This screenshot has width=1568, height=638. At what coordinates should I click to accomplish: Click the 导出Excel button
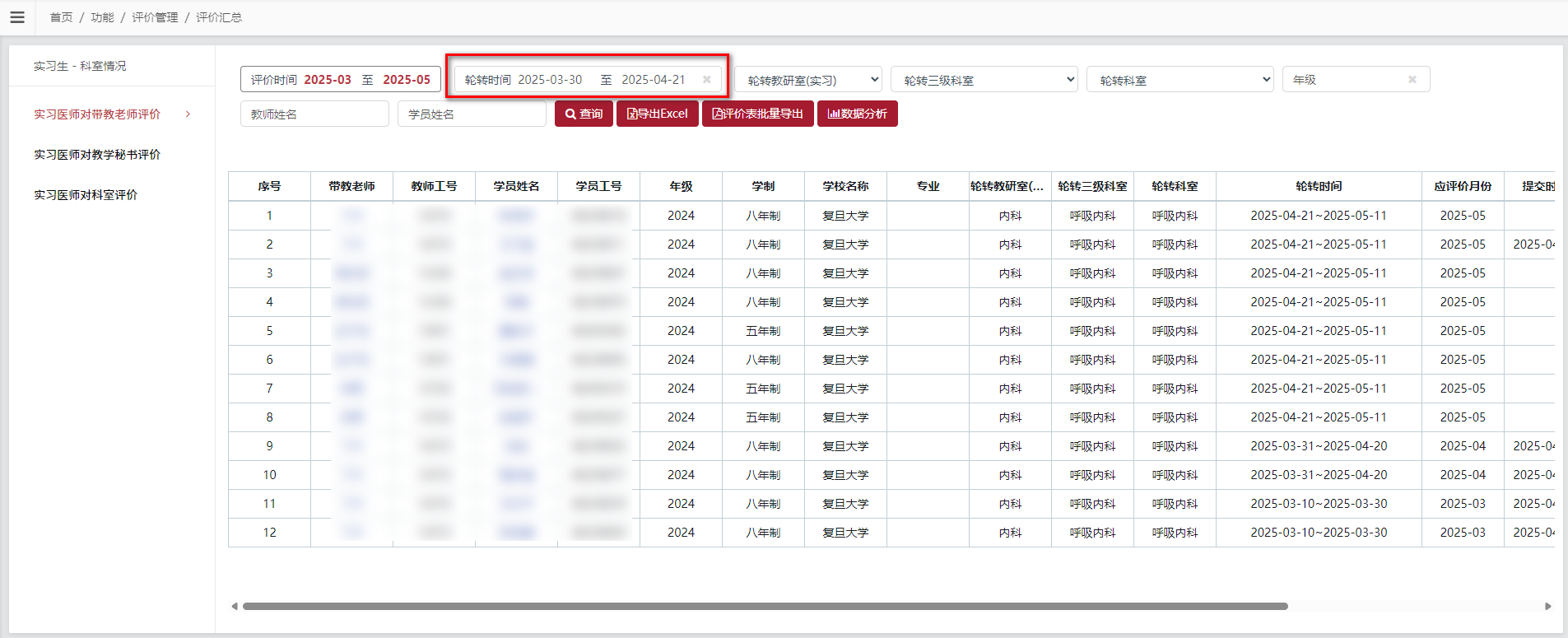pyautogui.click(x=658, y=114)
